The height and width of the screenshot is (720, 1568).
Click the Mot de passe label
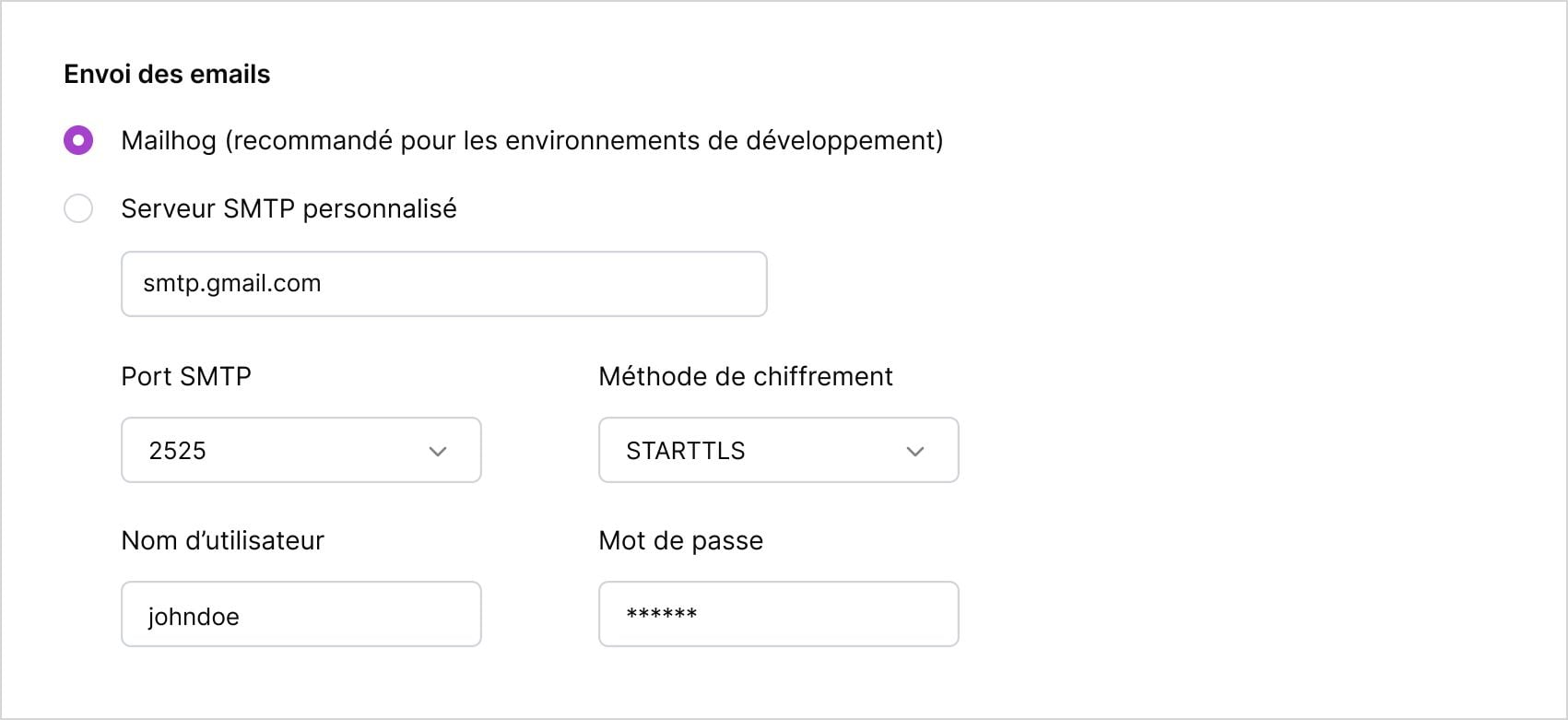pyautogui.click(x=681, y=540)
